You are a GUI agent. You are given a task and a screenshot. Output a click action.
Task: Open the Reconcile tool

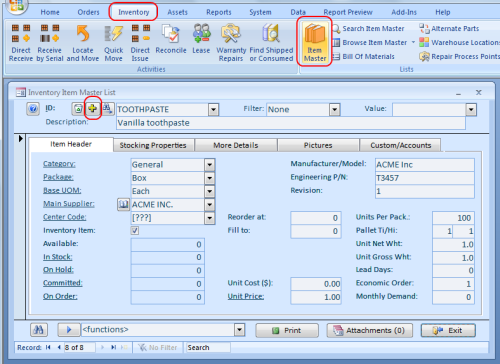point(171,39)
